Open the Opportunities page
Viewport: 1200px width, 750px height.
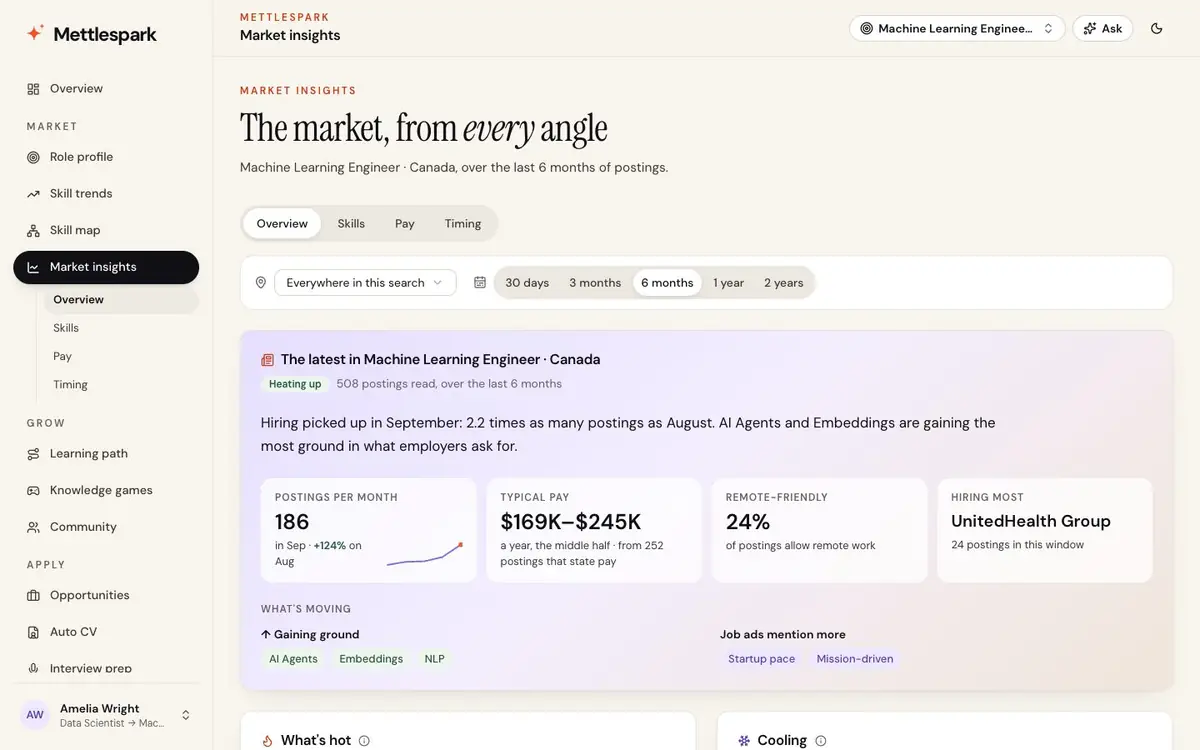click(106, 595)
